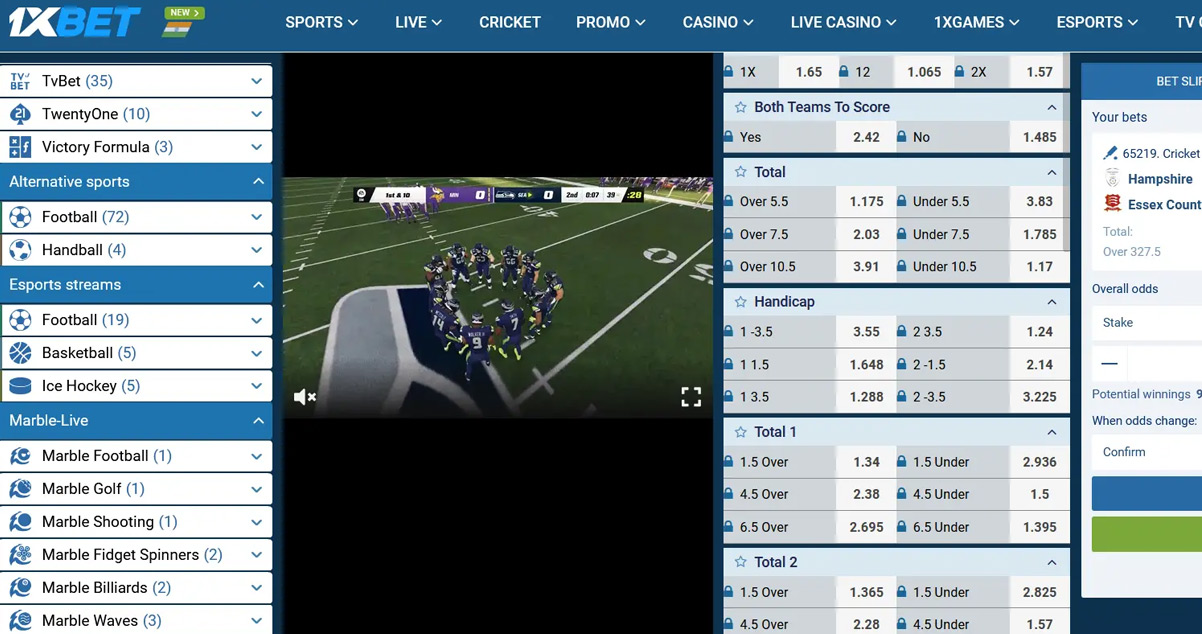
Task: Click the 1XBET logo
Action: pos(76,22)
